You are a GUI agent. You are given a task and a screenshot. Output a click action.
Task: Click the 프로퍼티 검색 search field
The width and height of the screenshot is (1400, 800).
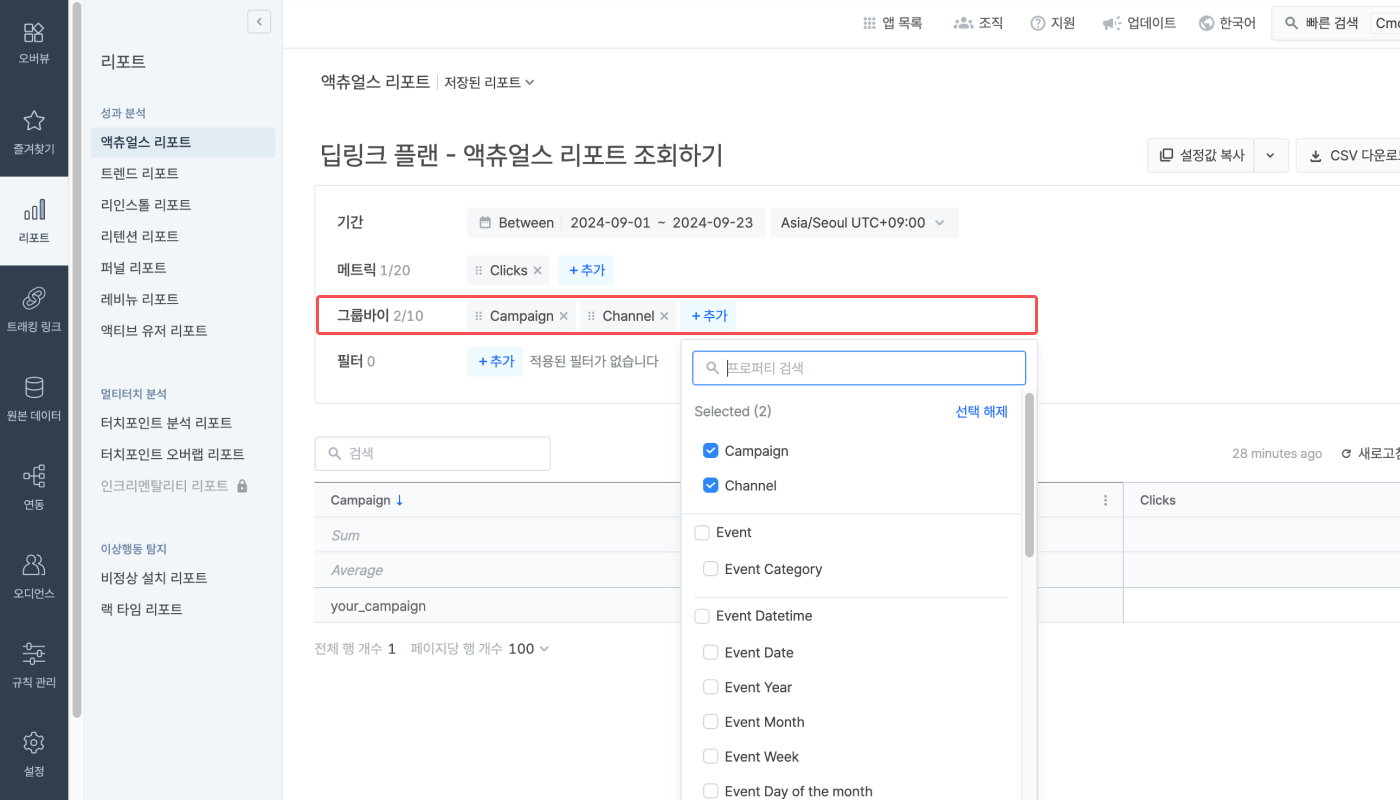[859, 368]
